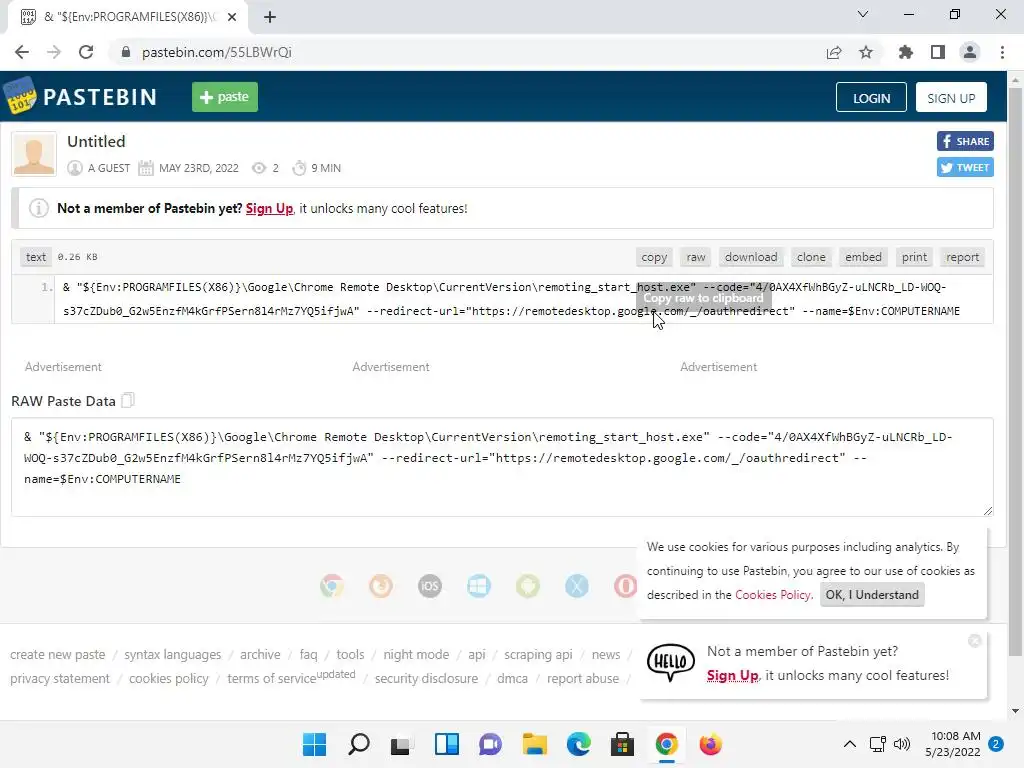
Task: Reload the pastebin page
Action: pos(86,52)
